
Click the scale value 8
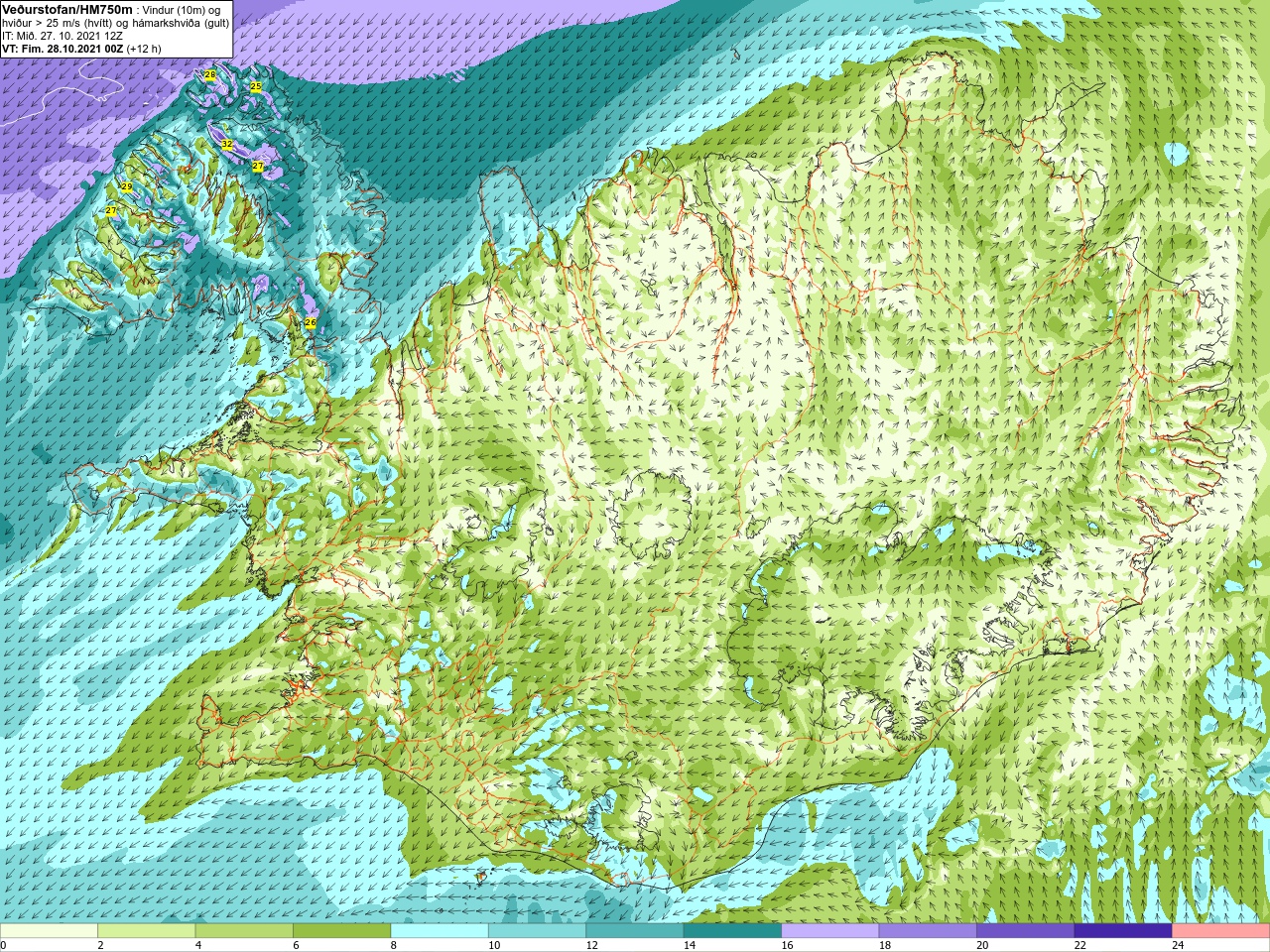click(x=394, y=945)
